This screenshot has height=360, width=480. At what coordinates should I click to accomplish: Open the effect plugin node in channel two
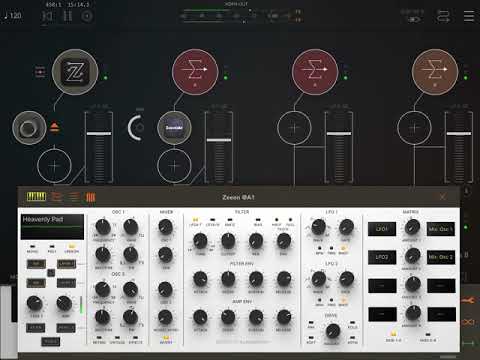click(x=174, y=128)
